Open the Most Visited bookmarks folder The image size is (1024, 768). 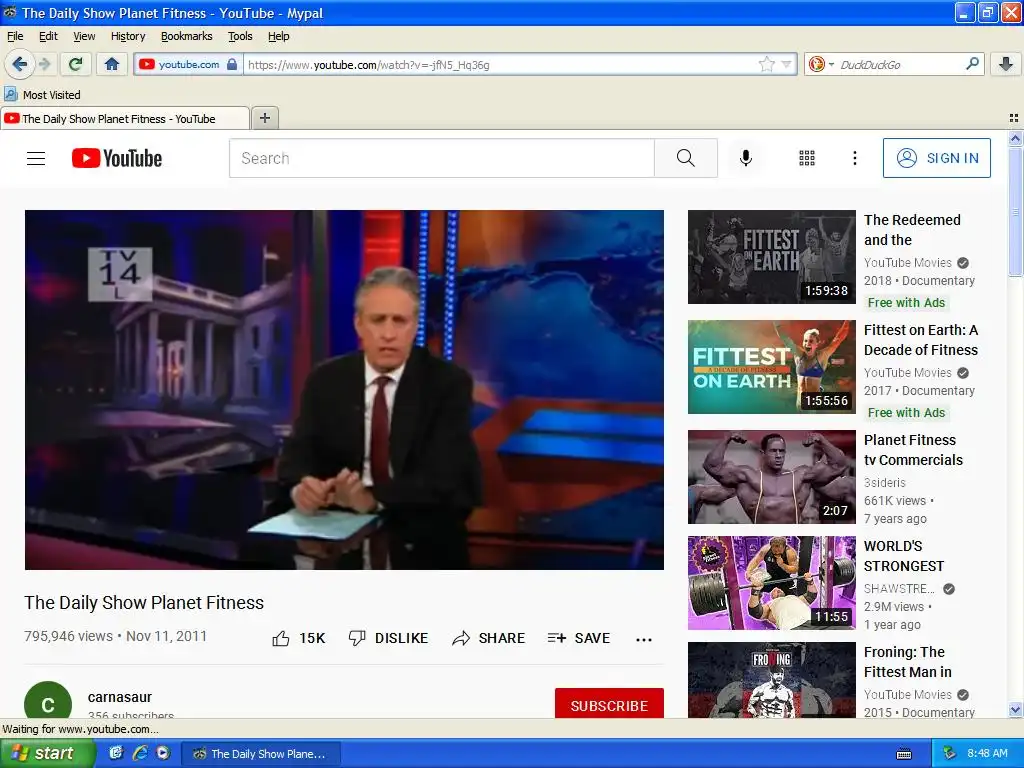[x=43, y=95]
